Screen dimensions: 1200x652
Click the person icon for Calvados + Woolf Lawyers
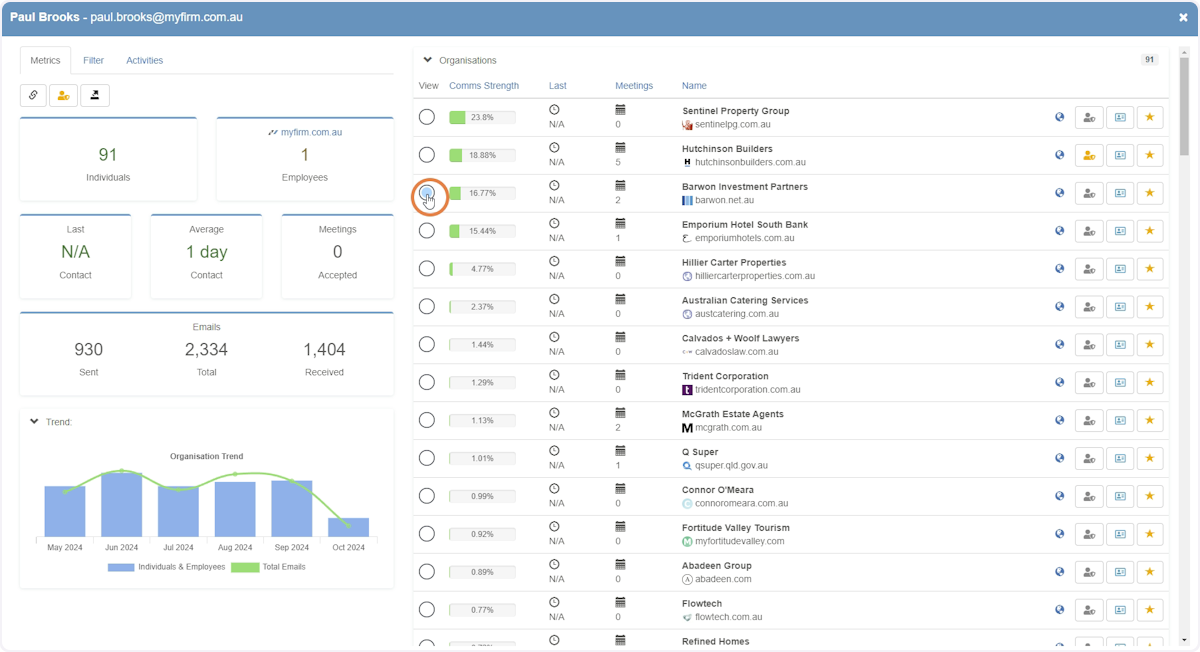click(1089, 345)
